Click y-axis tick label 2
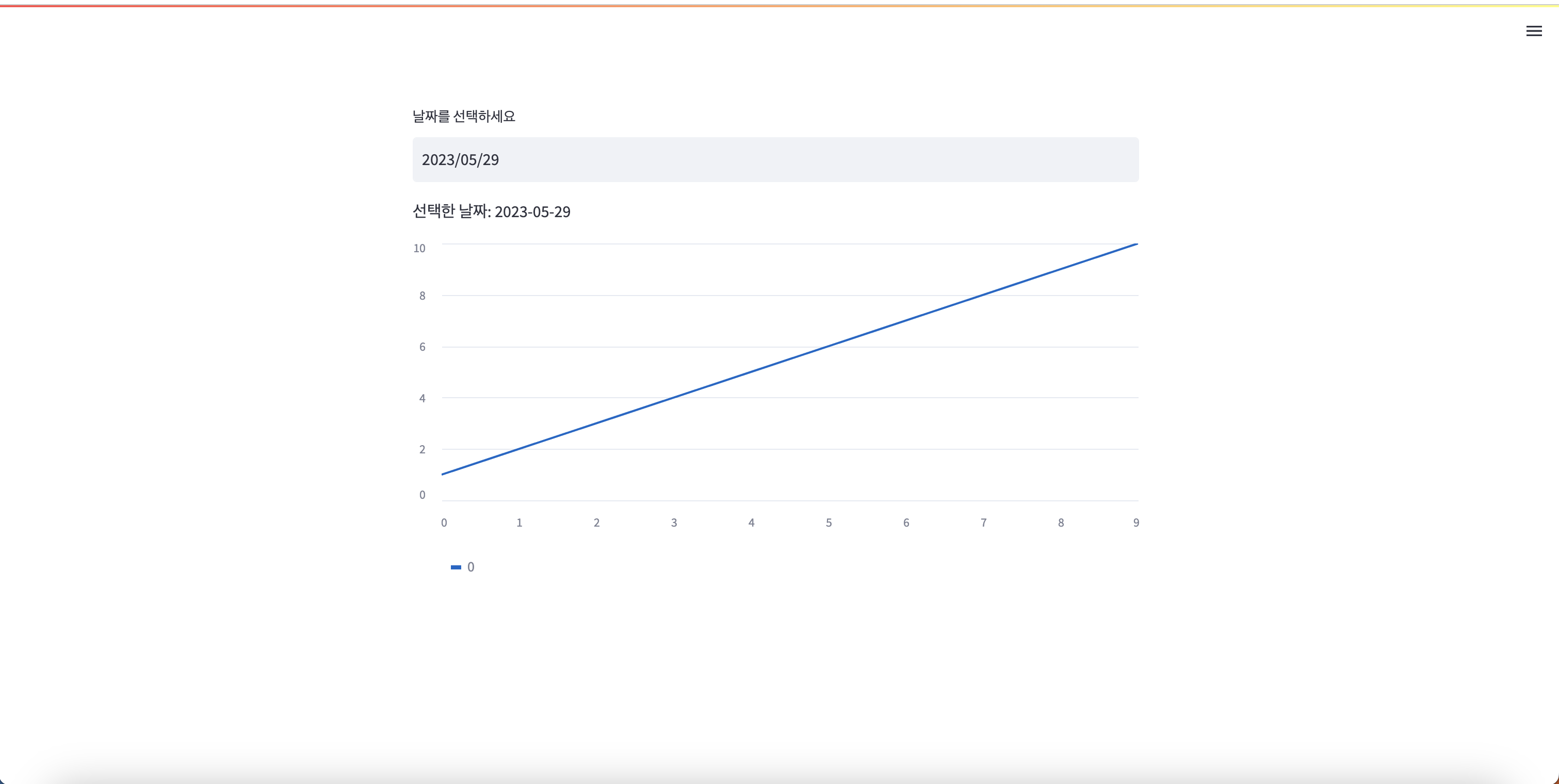 click(x=423, y=449)
